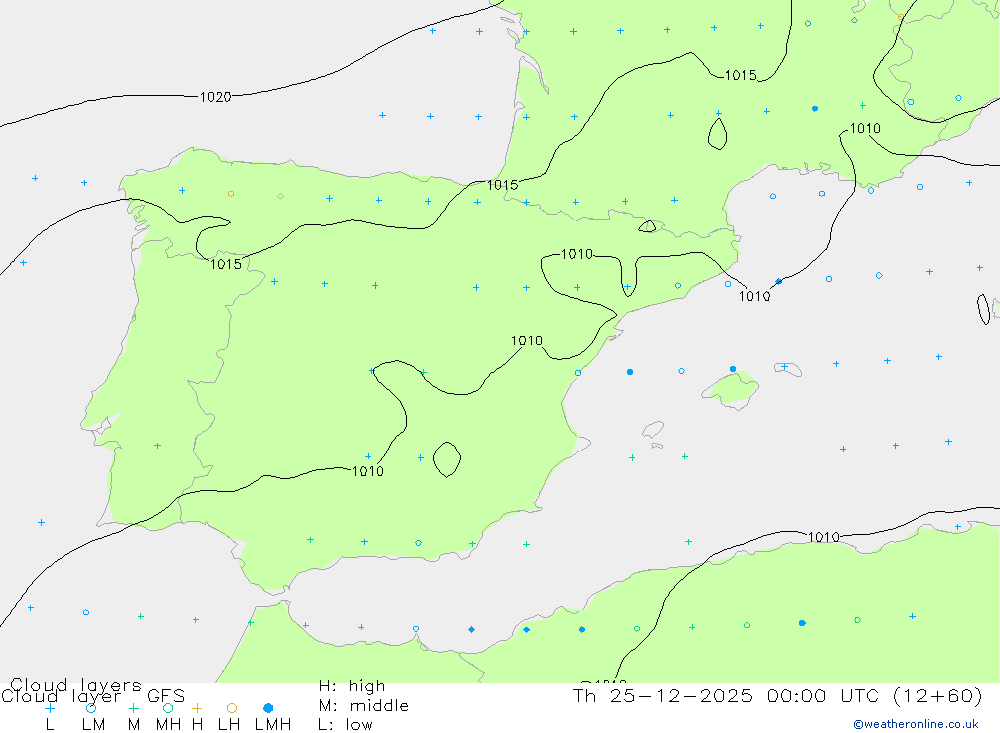Click the green circle legend symbol above MH
This screenshot has height=733, width=1000.
coord(168,708)
